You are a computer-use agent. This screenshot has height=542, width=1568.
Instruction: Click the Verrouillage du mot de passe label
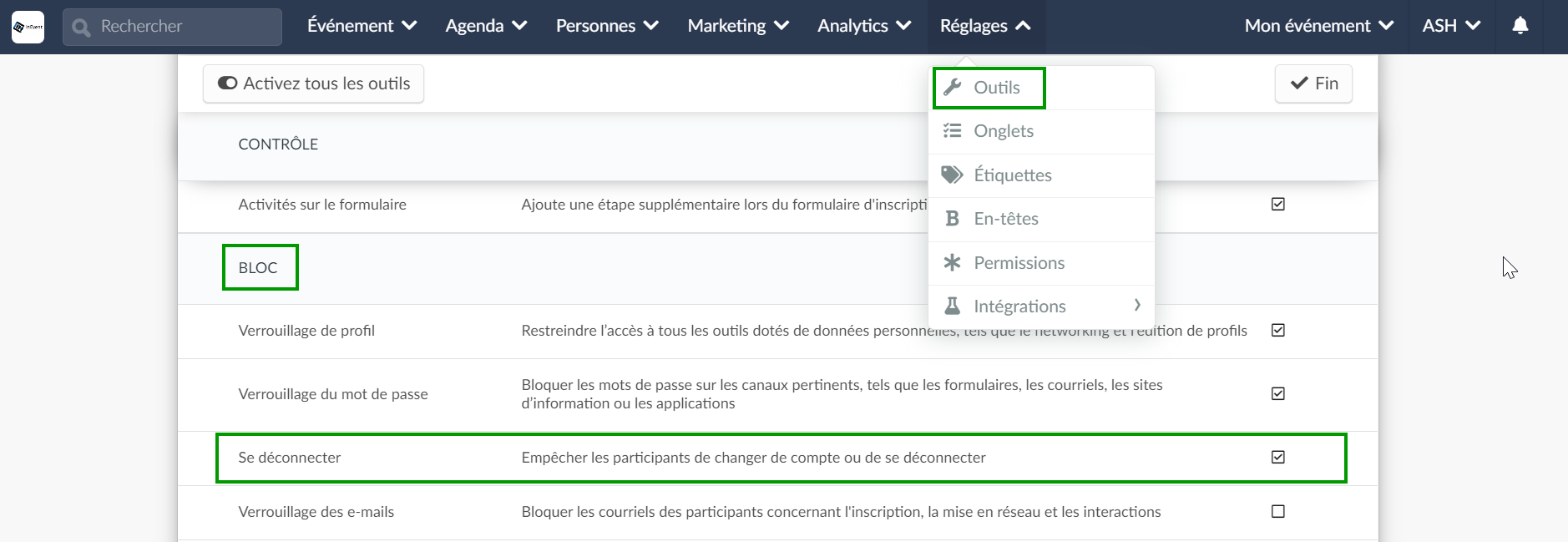point(333,394)
